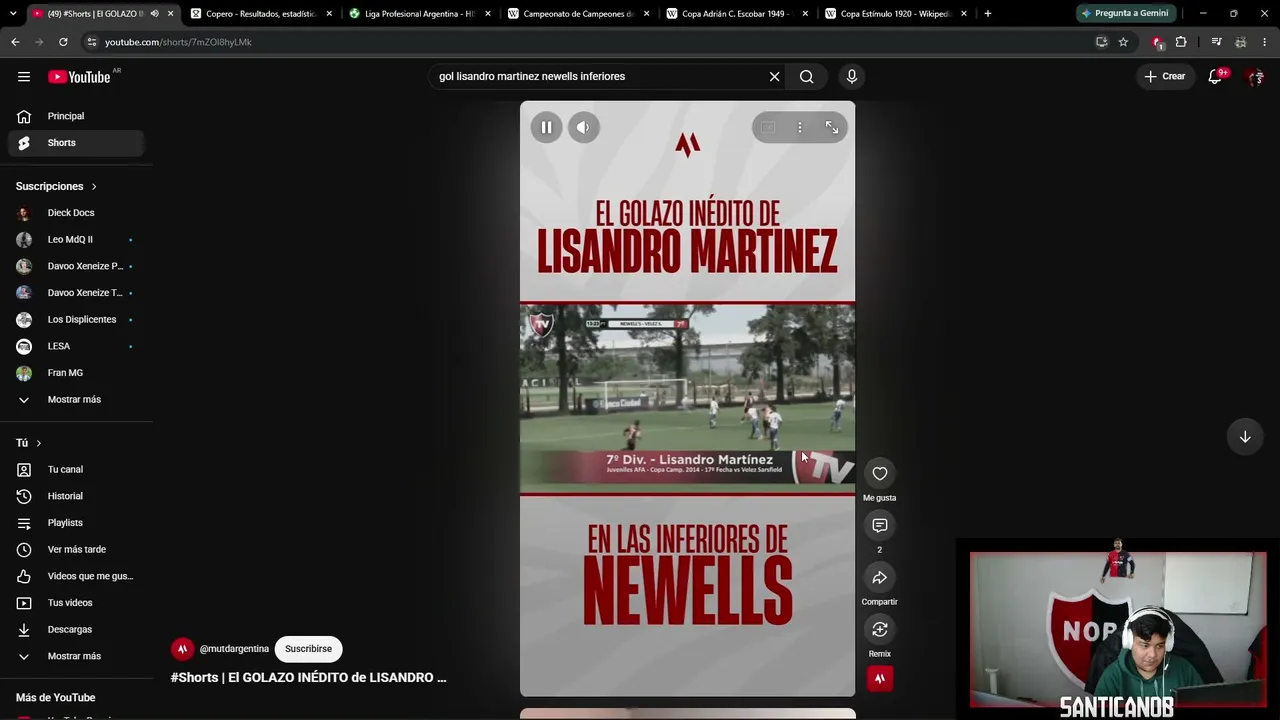Reload the YouTube page
This screenshot has height=720, width=1280.
(63, 42)
